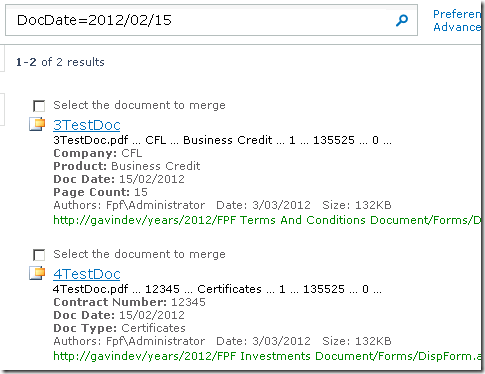Follow the FPF Terms And Conditions Document URL
Screen dimensions: 485x374
click(267, 220)
